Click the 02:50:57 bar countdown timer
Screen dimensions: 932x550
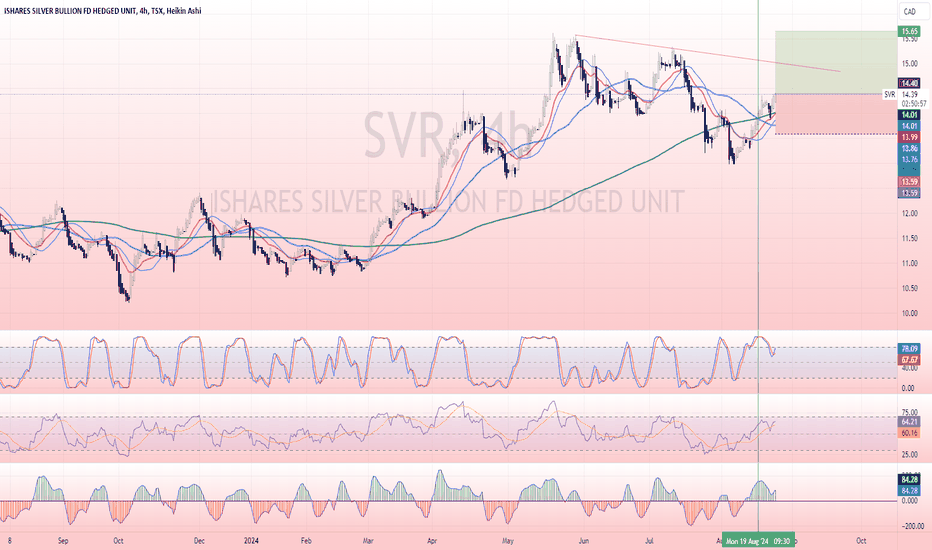[914, 103]
